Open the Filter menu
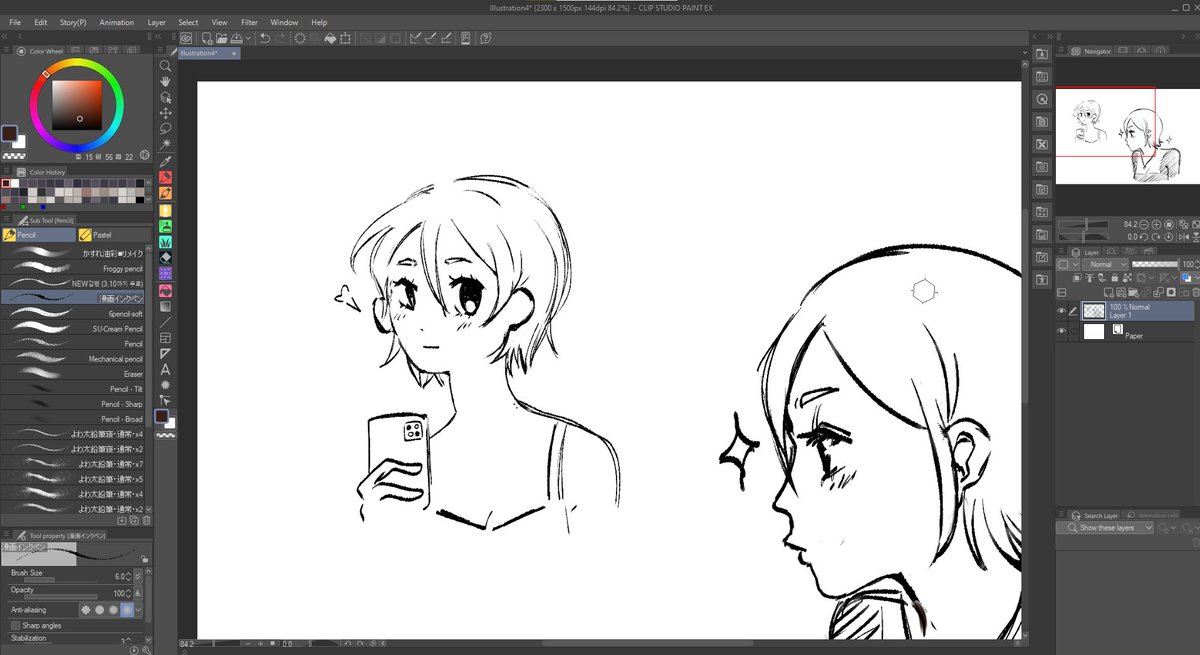This screenshot has width=1200, height=655. point(249,22)
